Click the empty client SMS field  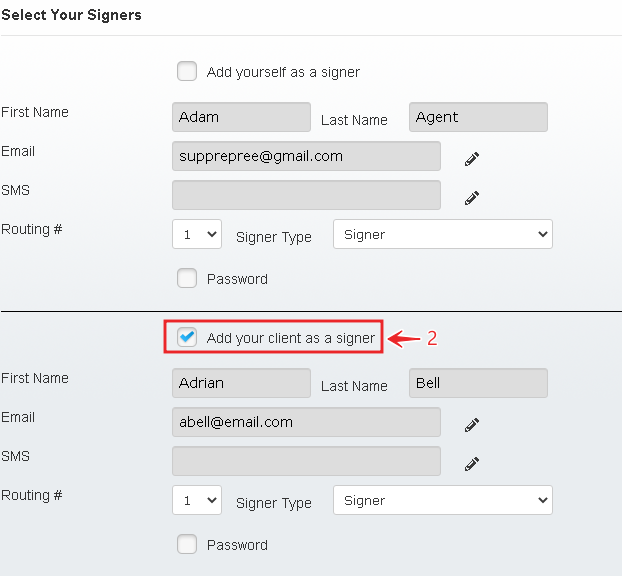(x=306, y=461)
